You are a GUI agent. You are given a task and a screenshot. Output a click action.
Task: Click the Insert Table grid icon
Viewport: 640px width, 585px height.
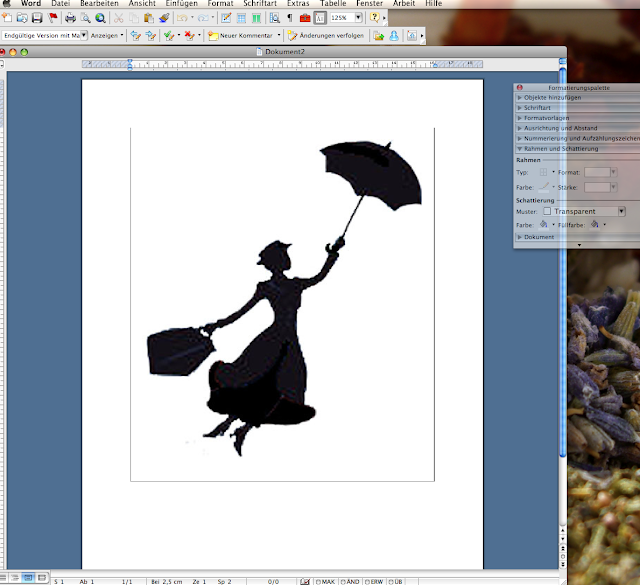241,18
